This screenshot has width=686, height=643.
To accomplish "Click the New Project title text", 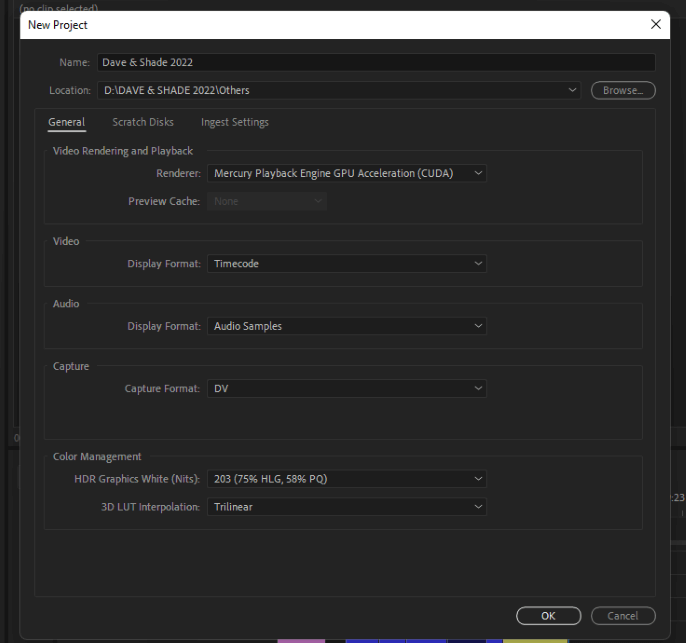I will pos(58,25).
